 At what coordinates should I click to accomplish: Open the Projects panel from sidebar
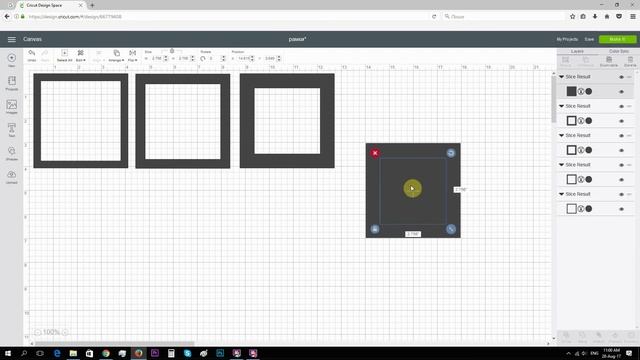pyautogui.click(x=11, y=83)
